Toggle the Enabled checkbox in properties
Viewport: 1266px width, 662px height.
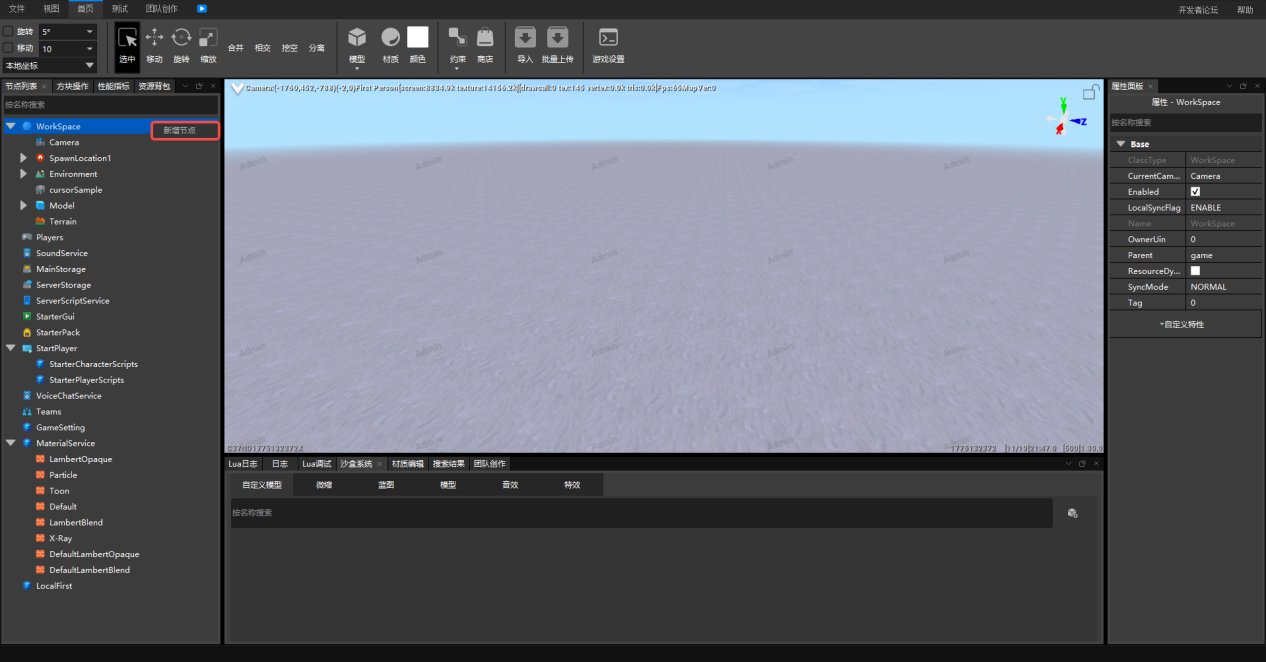[x=1195, y=192]
